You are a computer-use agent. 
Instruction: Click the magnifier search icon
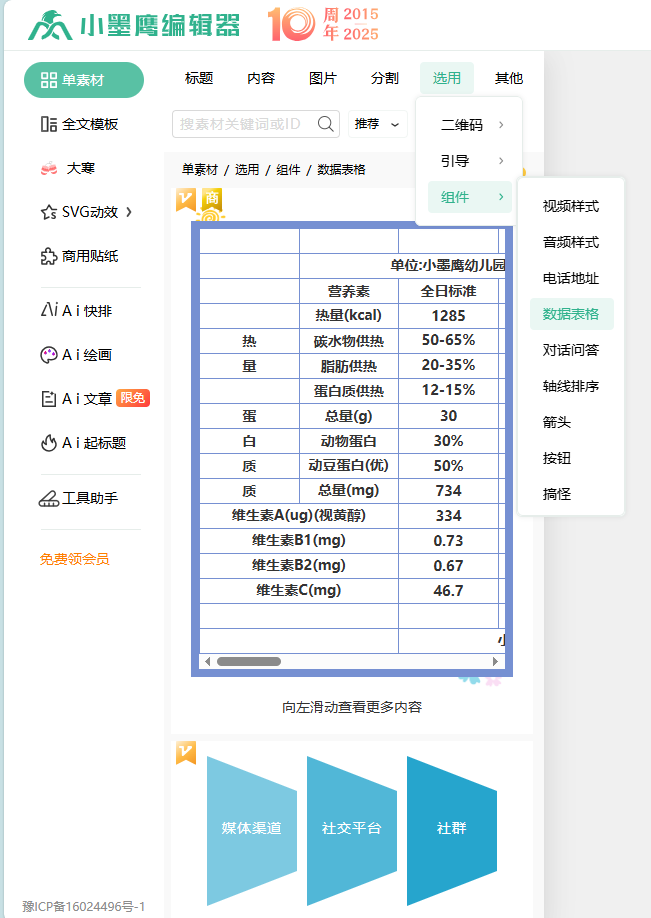(x=326, y=124)
